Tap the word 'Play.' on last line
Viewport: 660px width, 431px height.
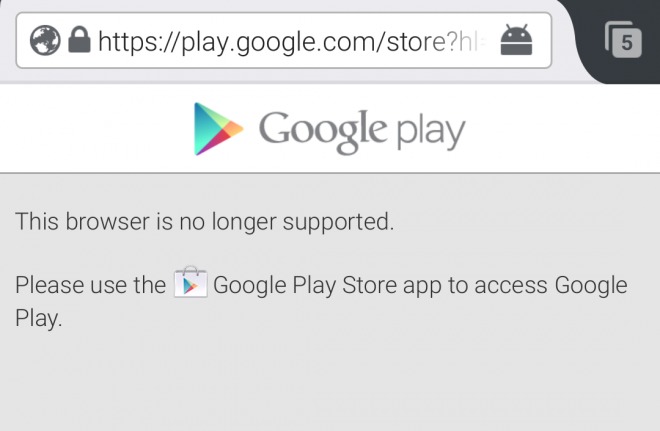point(39,318)
